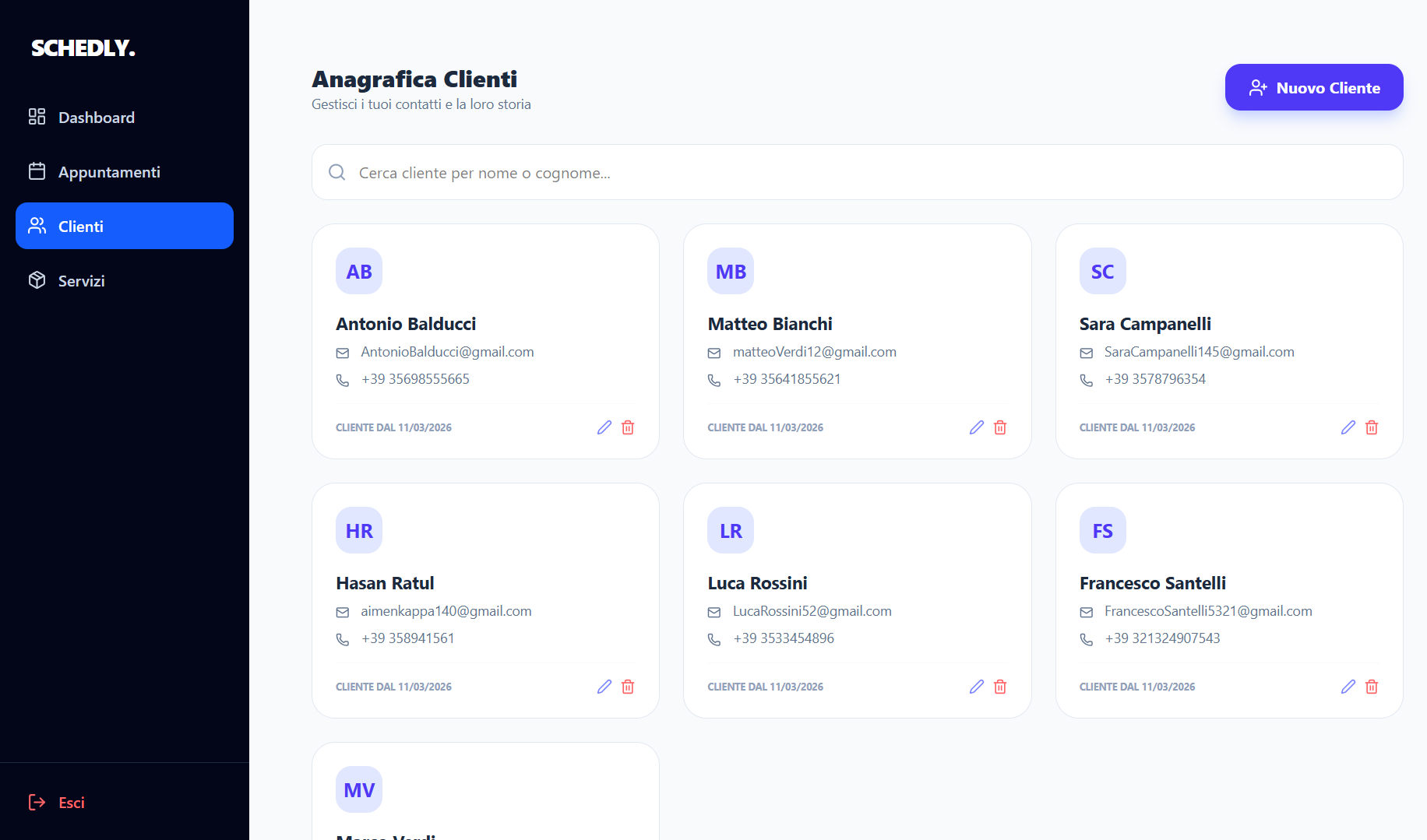
Task: Open the Dashboard section
Action: tap(125, 117)
